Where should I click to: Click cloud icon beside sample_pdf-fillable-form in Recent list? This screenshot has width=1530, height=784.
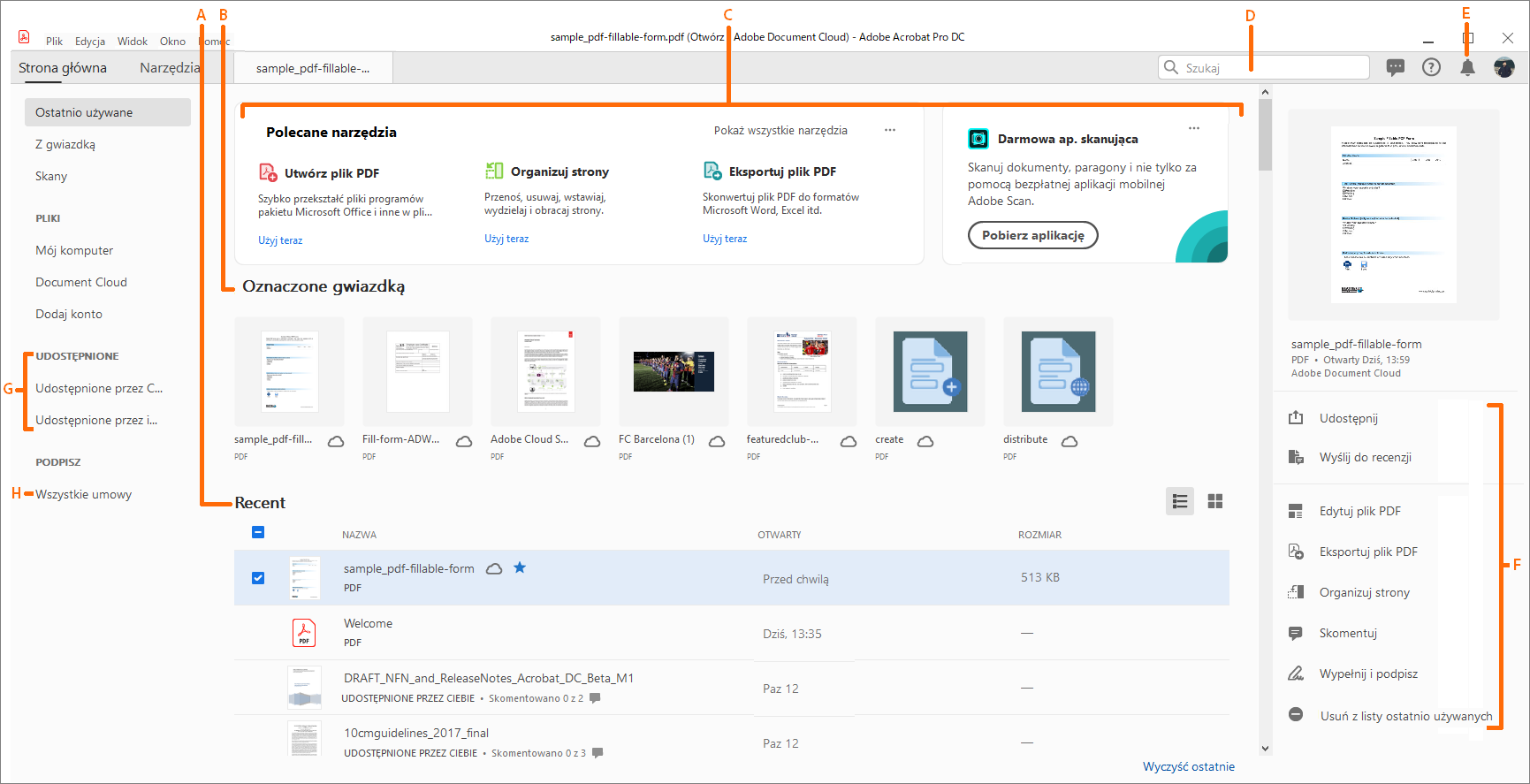click(x=495, y=568)
